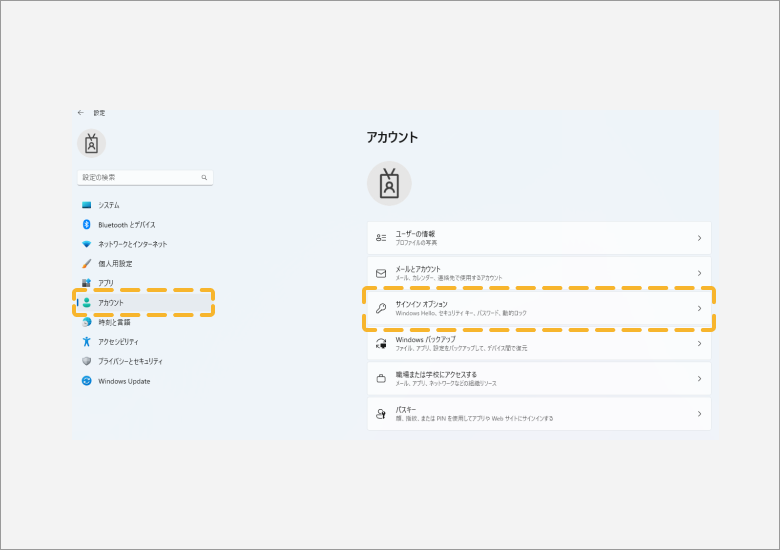The height and width of the screenshot is (550, 780).
Task: Open アクセシビリティ settings label
Action: (118, 342)
